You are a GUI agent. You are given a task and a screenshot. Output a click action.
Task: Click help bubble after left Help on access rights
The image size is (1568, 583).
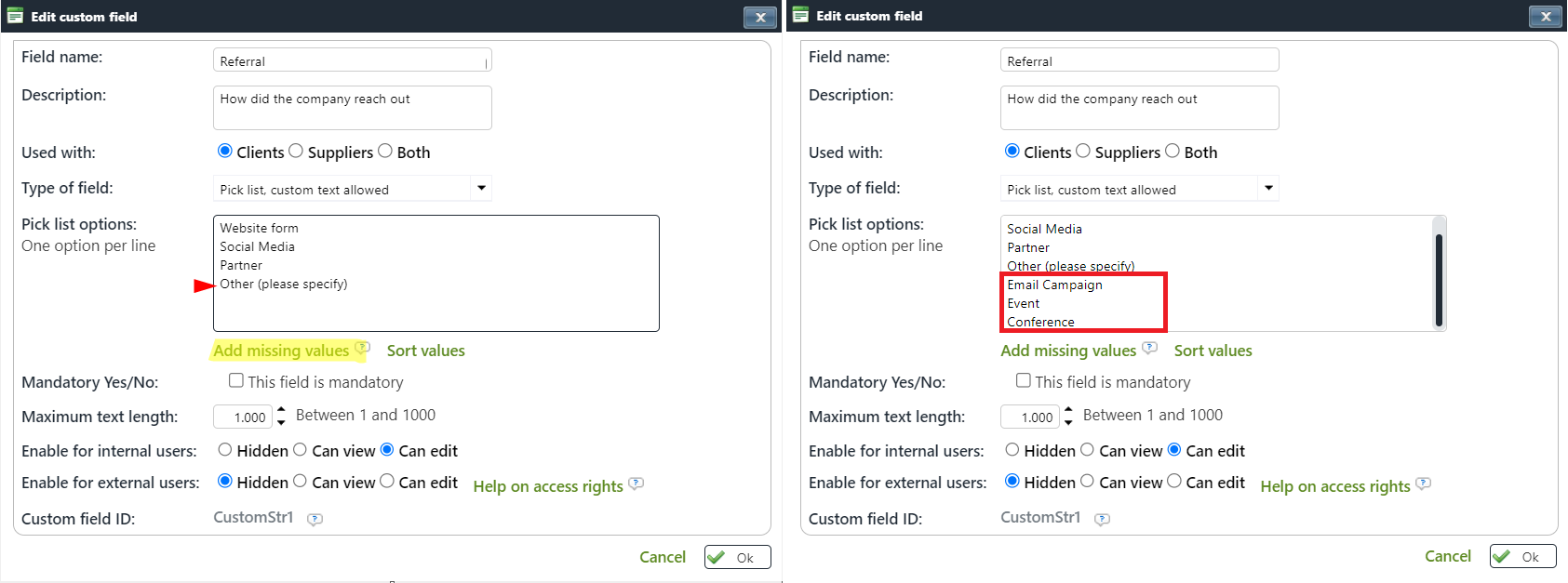[x=637, y=484]
